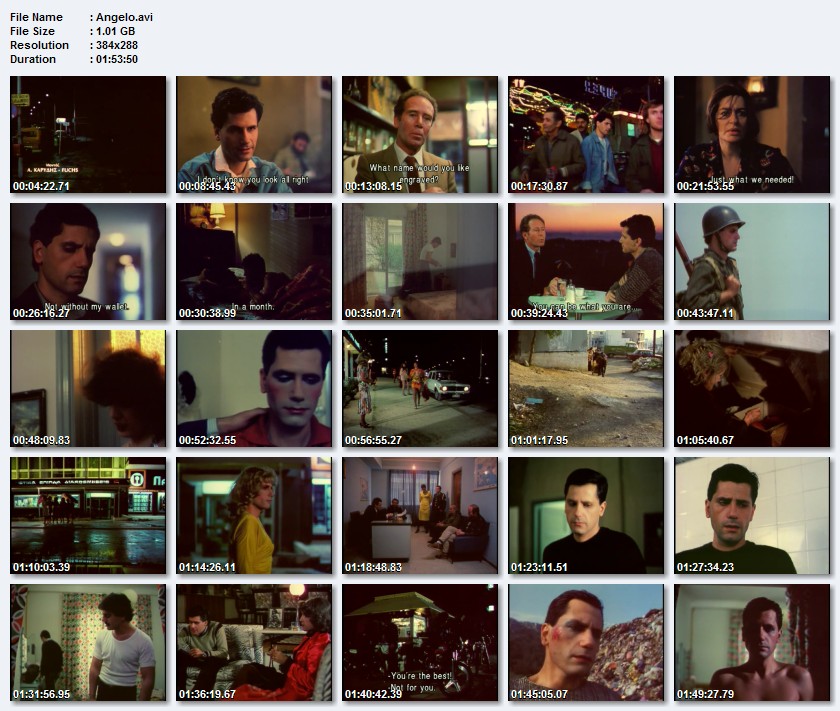
Task: Open the frame subtitled "I don't know you look all right"
Action: point(254,134)
